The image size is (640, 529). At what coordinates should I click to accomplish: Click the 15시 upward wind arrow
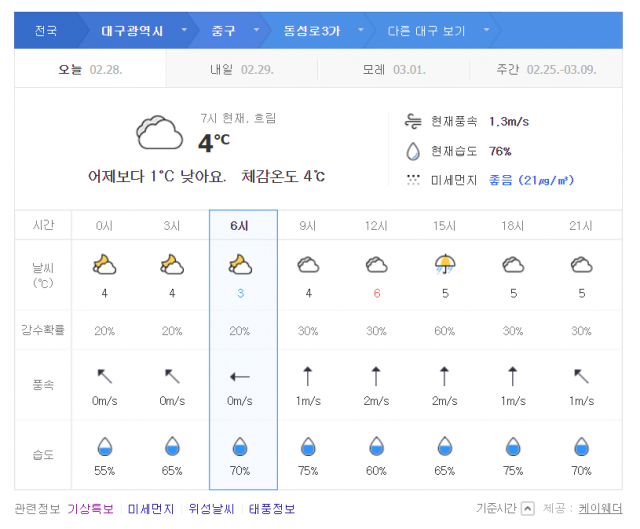[x=444, y=376]
